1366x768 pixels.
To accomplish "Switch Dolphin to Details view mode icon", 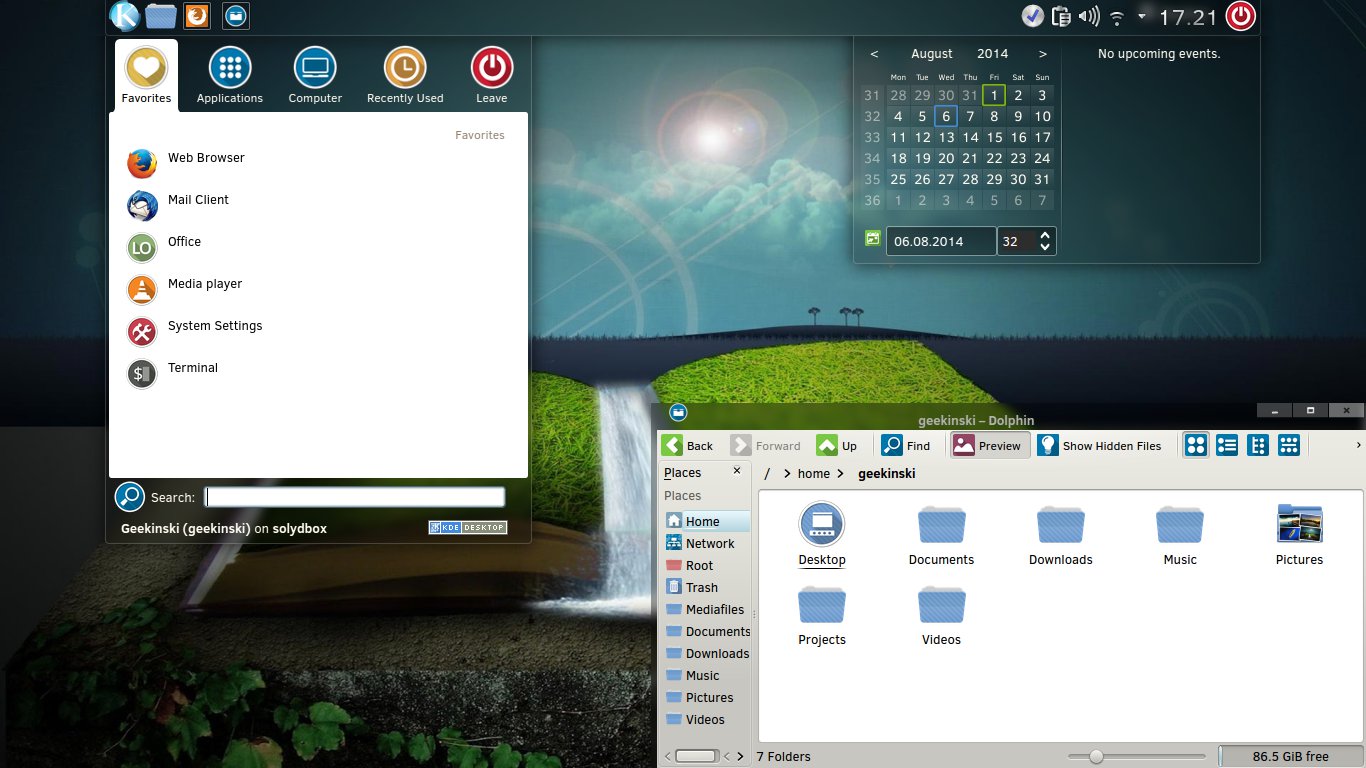I will click(x=1259, y=445).
